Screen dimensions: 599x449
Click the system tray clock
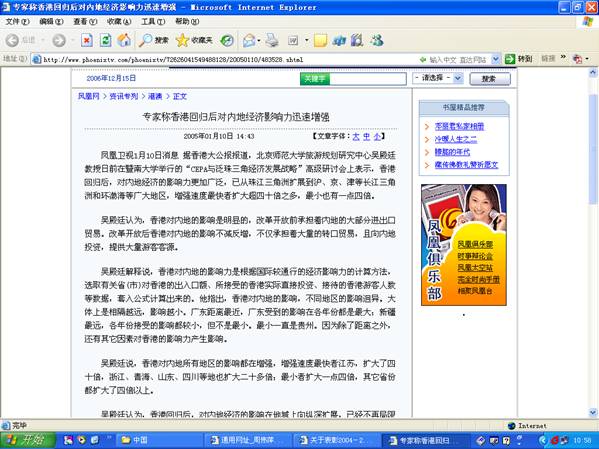coord(582,441)
